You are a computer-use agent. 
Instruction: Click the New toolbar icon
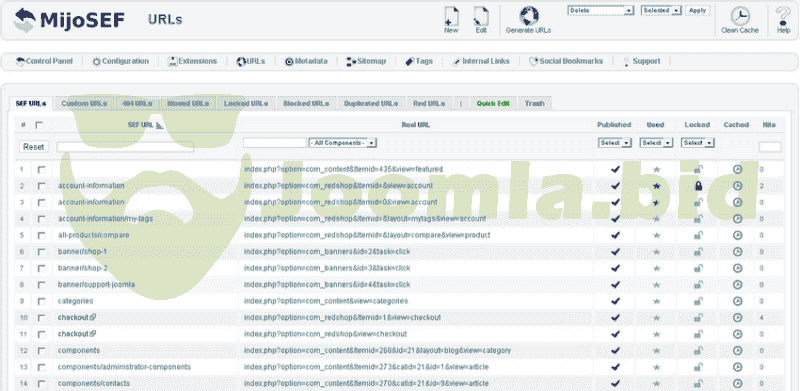click(x=451, y=16)
